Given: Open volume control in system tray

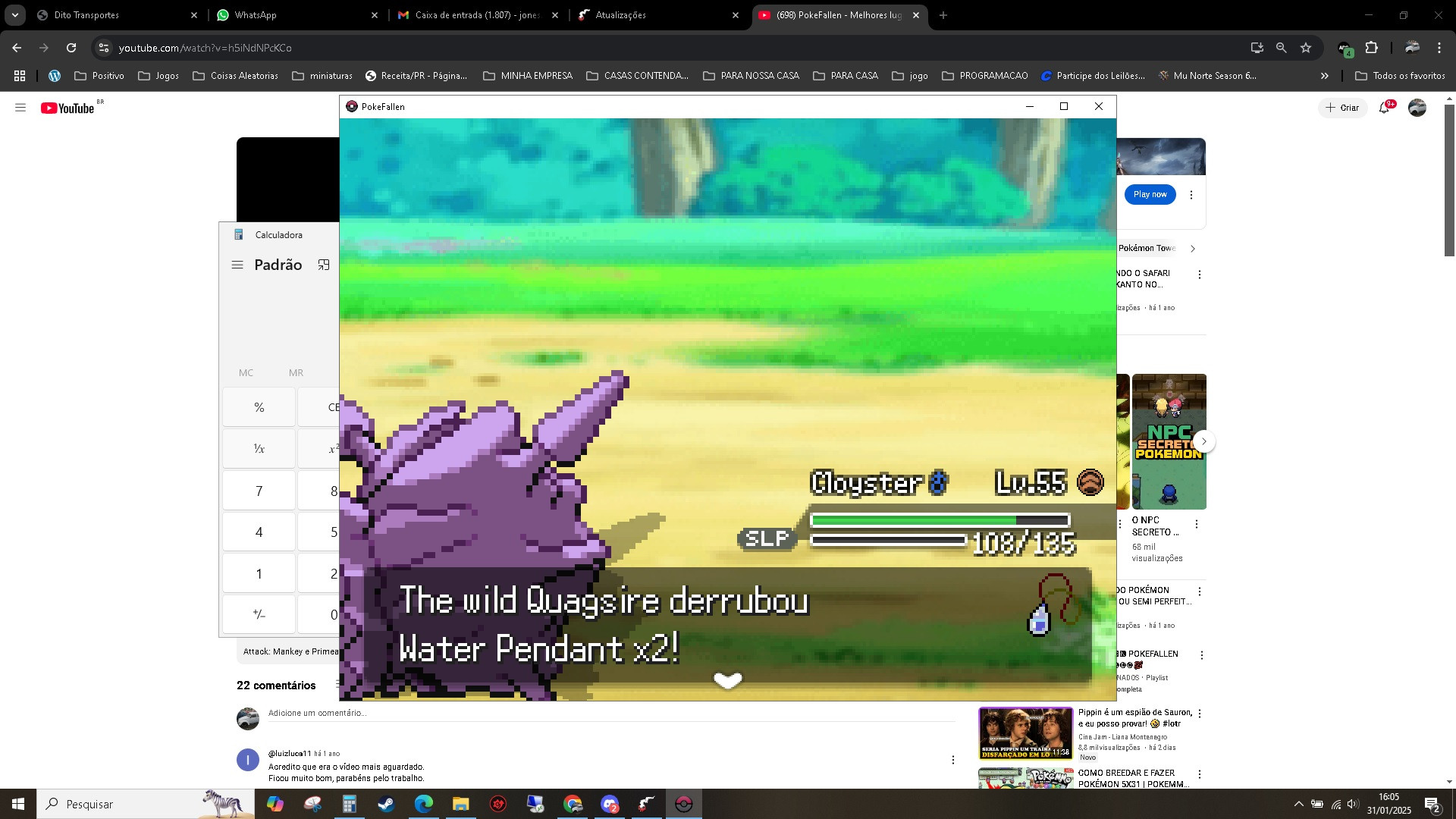Looking at the screenshot, I should pyautogui.click(x=1353, y=804).
